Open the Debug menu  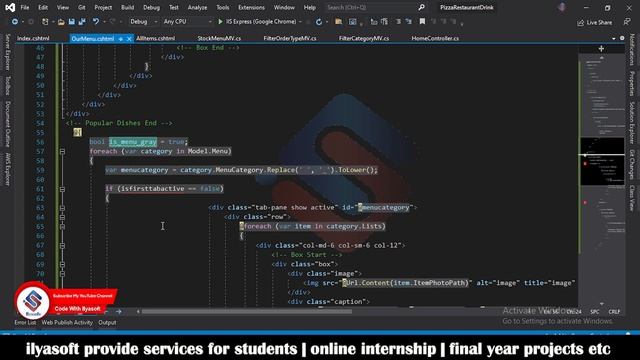point(151,7)
